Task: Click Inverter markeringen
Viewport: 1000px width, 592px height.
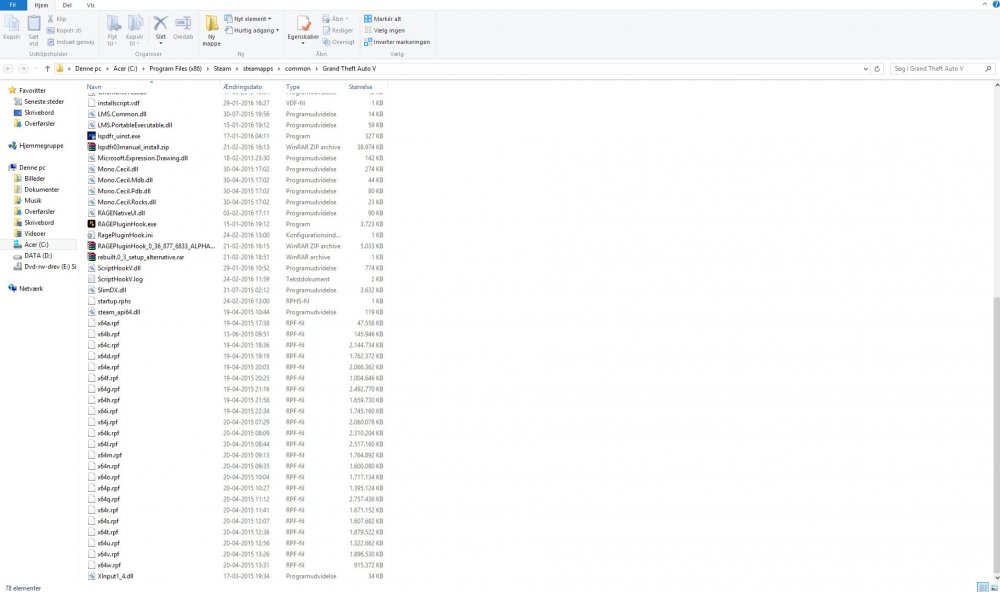Action: pos(397,41)
